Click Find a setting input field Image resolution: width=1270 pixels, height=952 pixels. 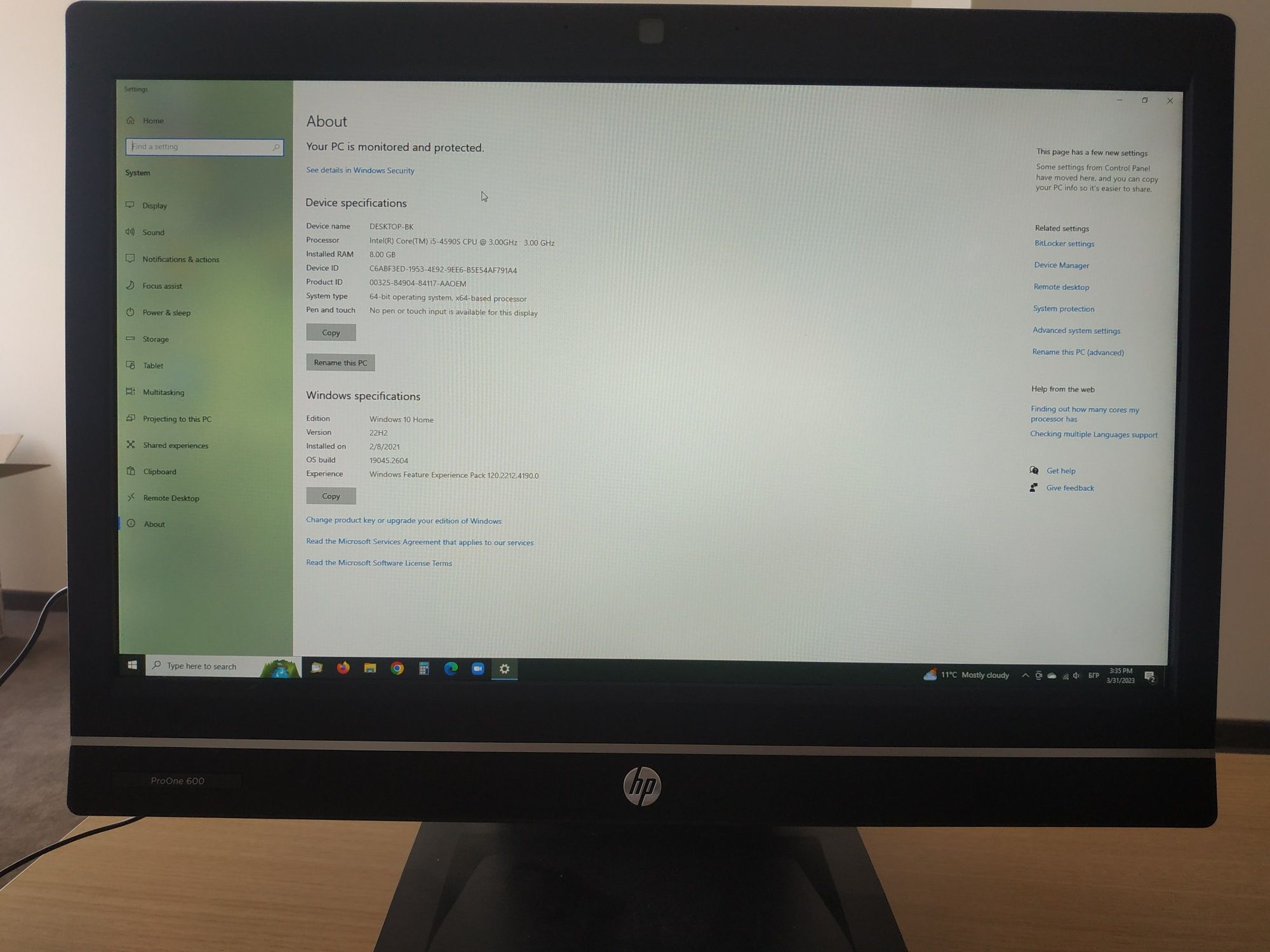tap(200, 146)
